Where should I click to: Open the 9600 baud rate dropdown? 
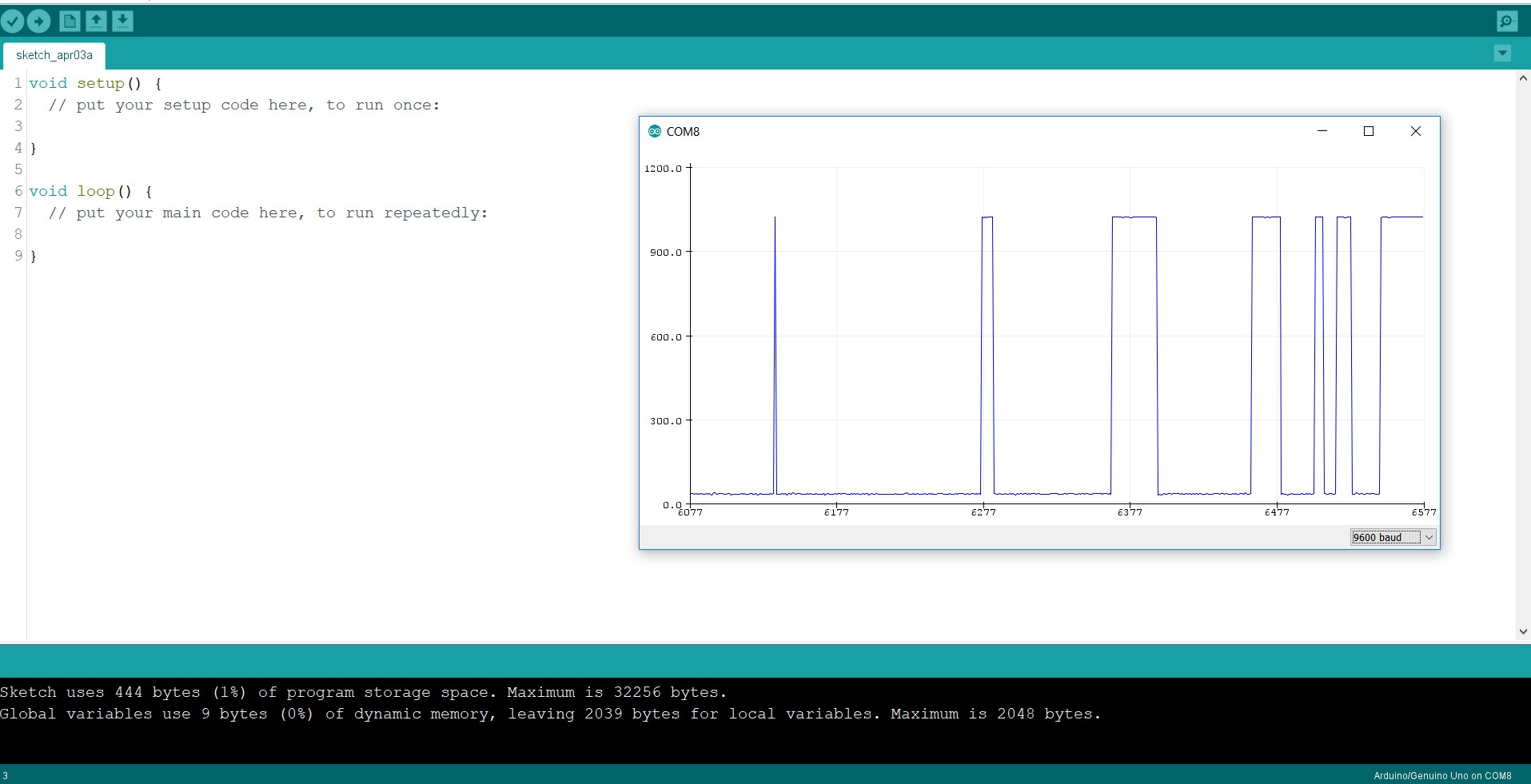(x=1393, y=537)
